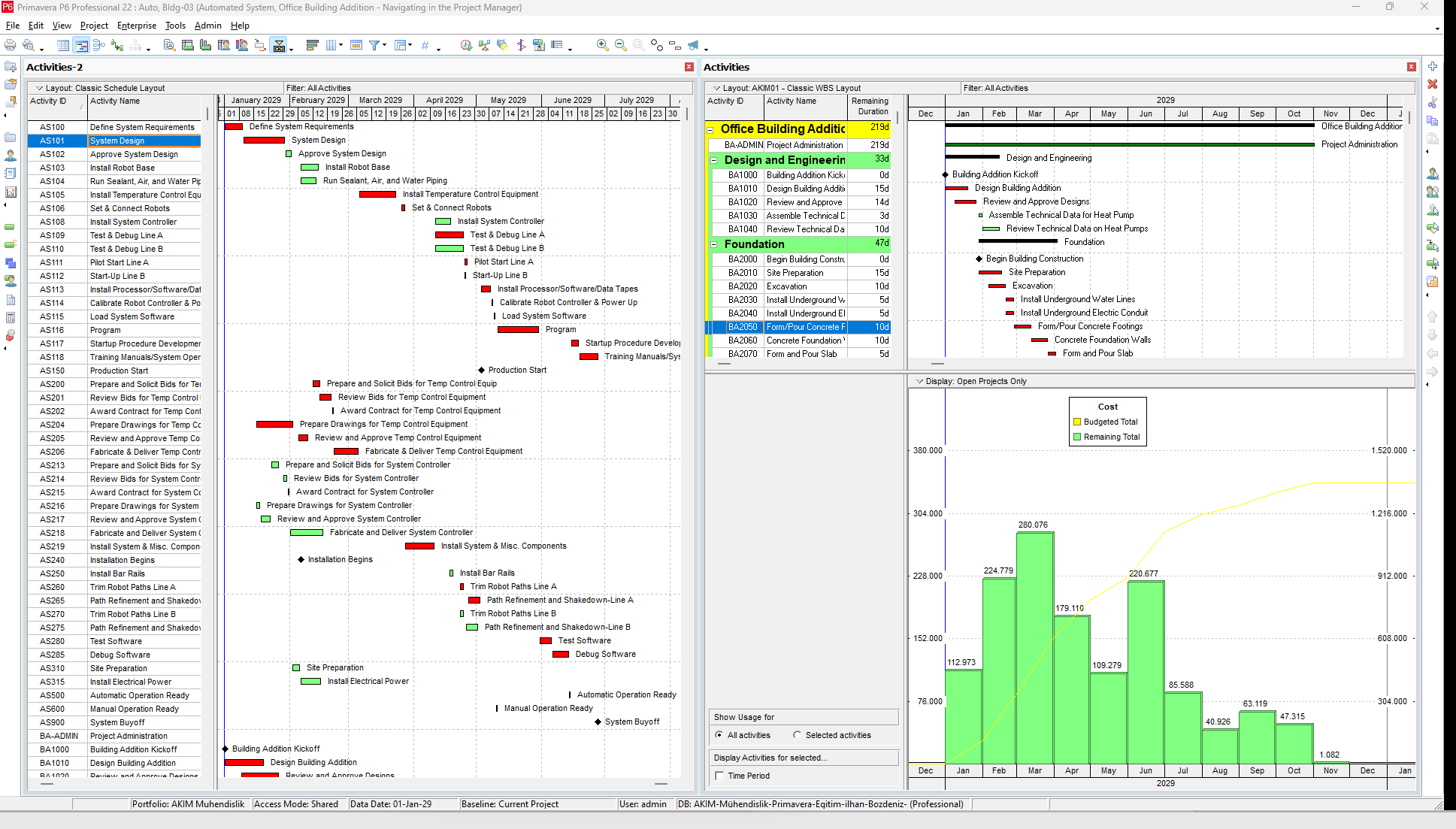Open the Tools menu

(x=175, y=26)
